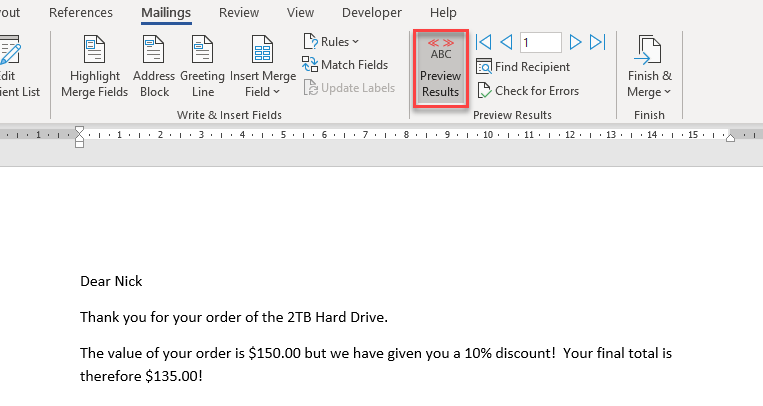Insert a Greeting Line
The image size is (763, 406).
(x=202, y=50)
